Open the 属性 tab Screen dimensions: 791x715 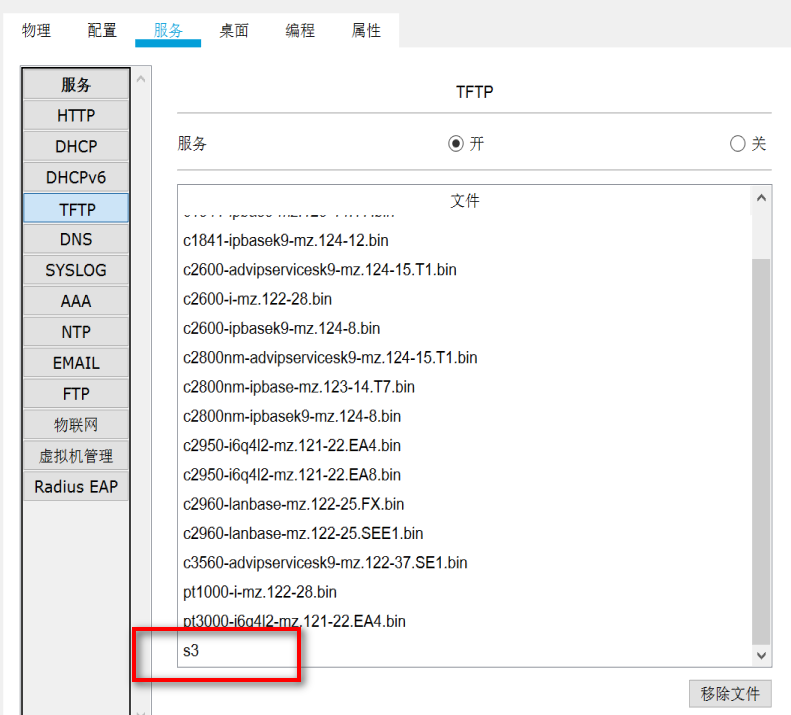click(366, 30)
